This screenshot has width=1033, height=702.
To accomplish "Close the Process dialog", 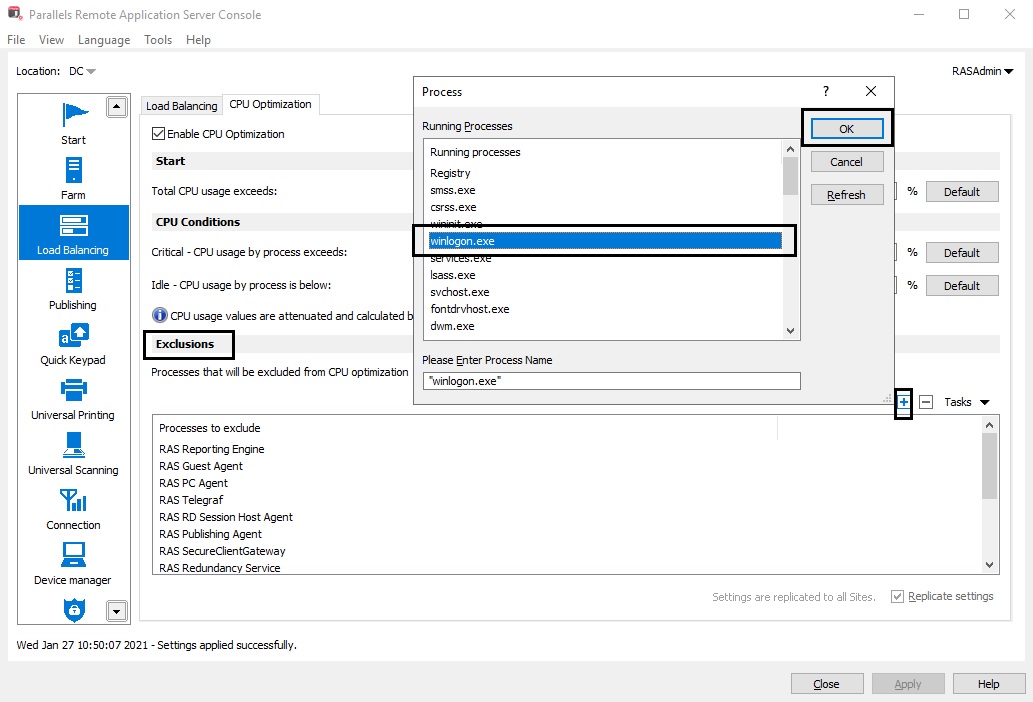I will point(871,92).
